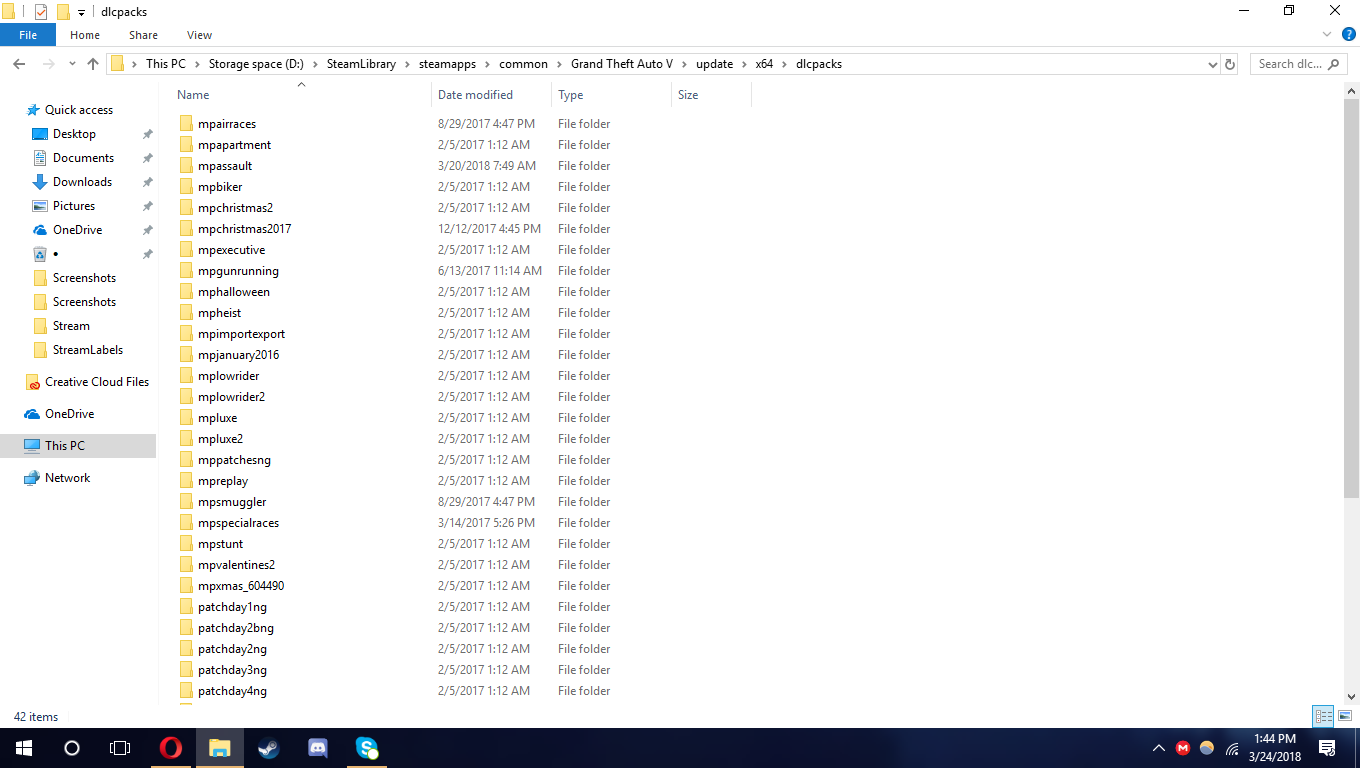The image size is (1360, 768).
Task: Click Grand Theft Auto V breadcrumb
Action: coord(622,64)
